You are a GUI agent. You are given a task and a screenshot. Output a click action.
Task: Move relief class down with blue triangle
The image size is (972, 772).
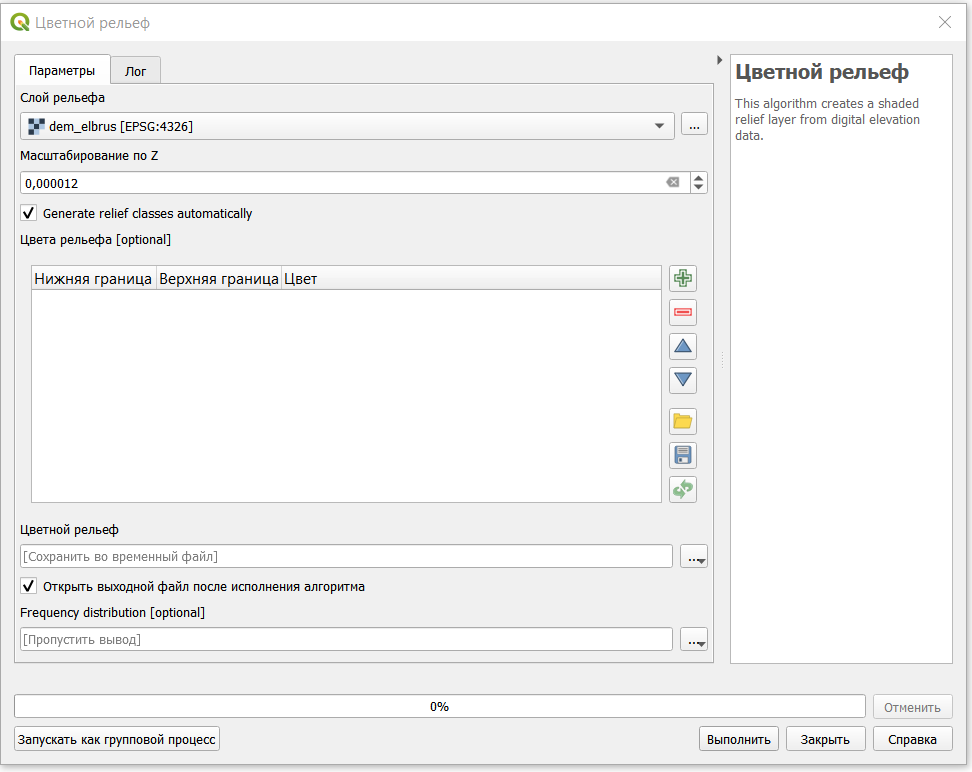click(683, 380)
